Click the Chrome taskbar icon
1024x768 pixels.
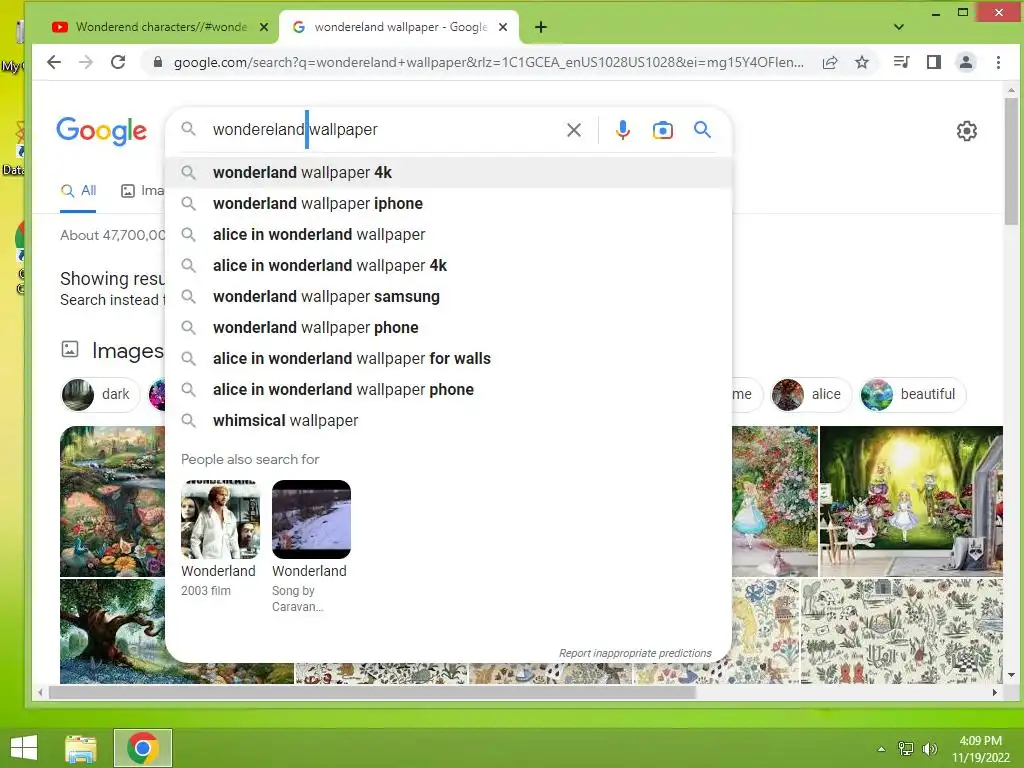coord(143,748)
